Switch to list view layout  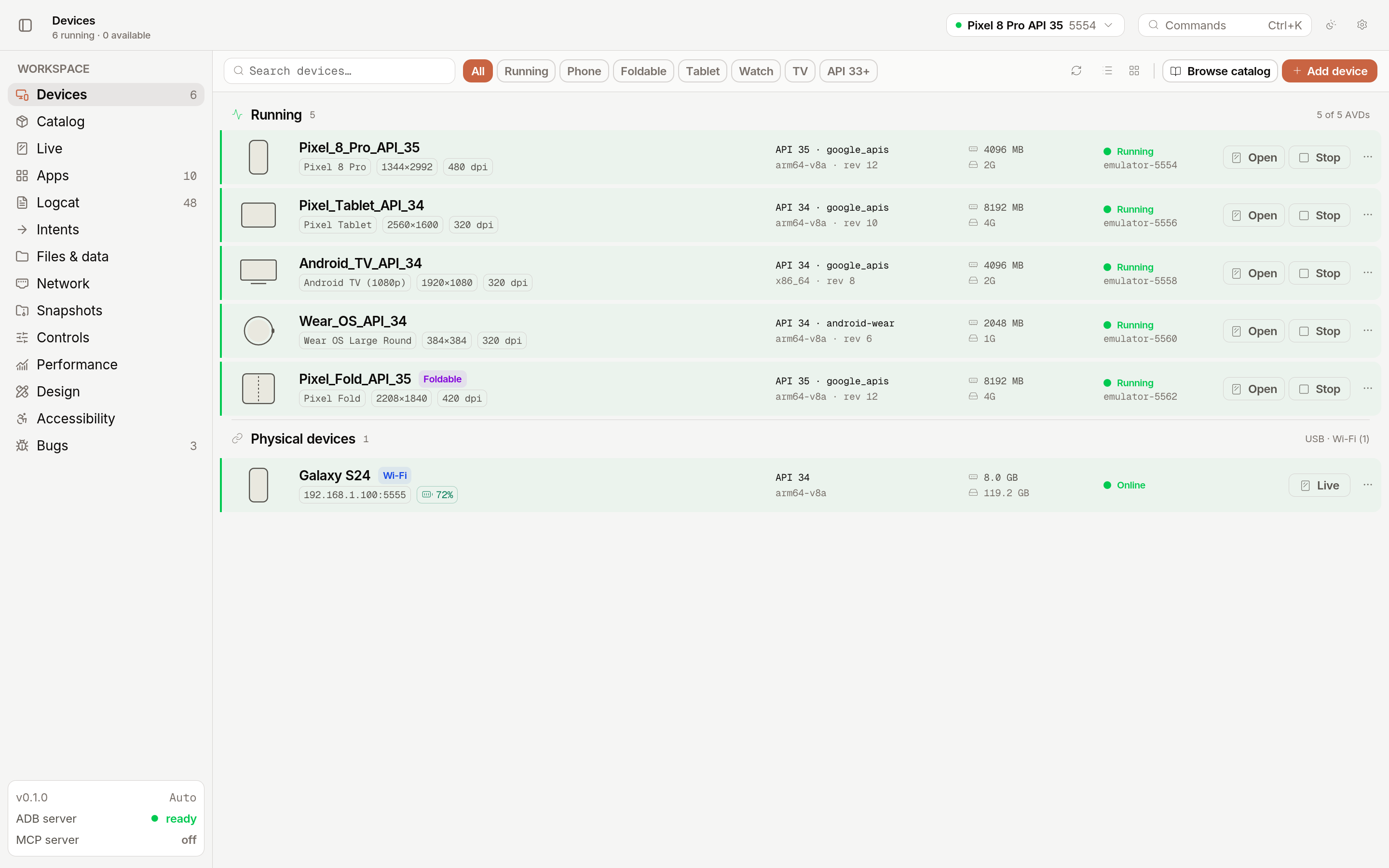pyautogui.click(x=1108, y=70)
